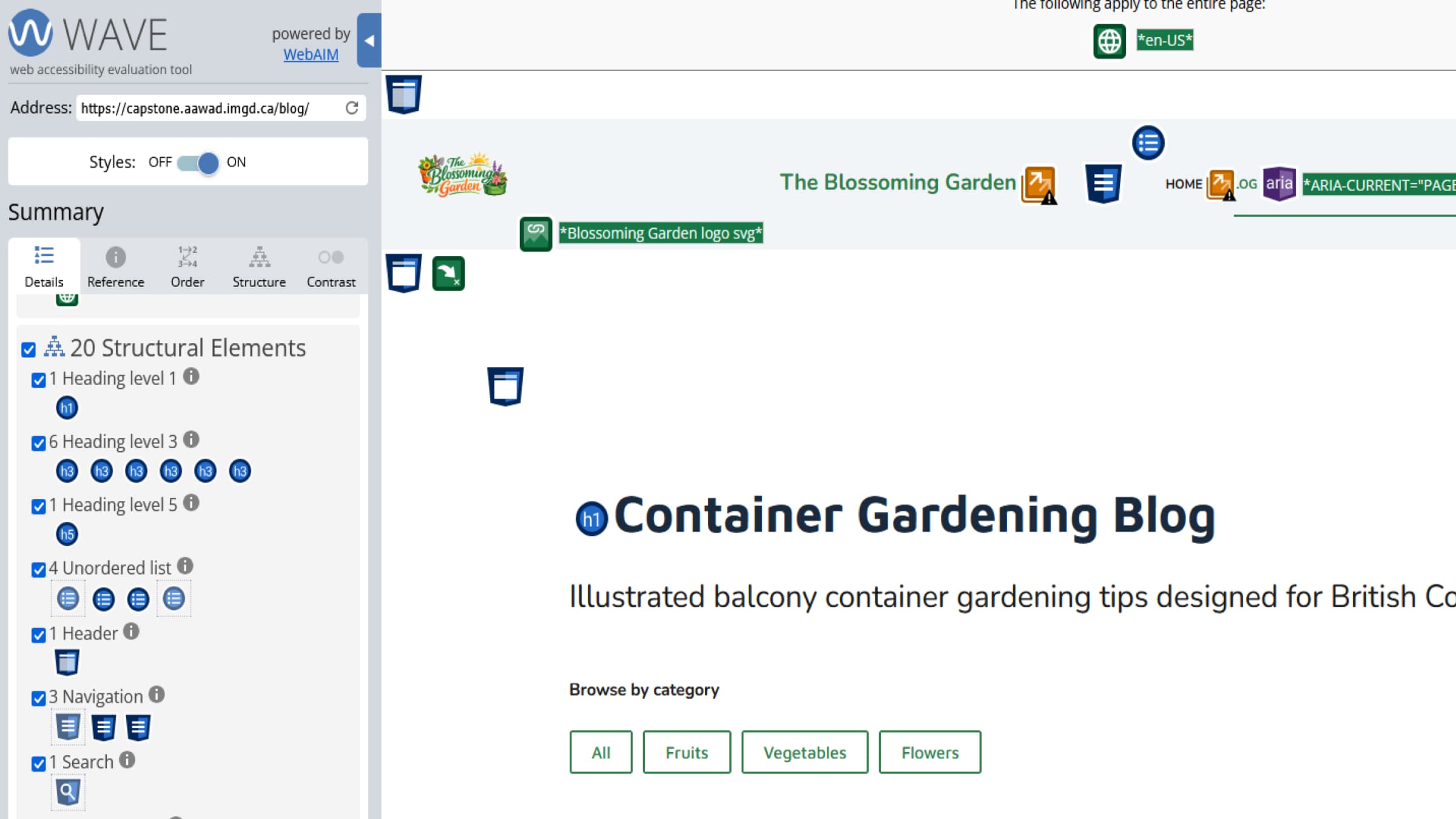The image size is (1456, 819).
Task: Click the redundant link alert beside the site title
Action: tap(1039, 184)
